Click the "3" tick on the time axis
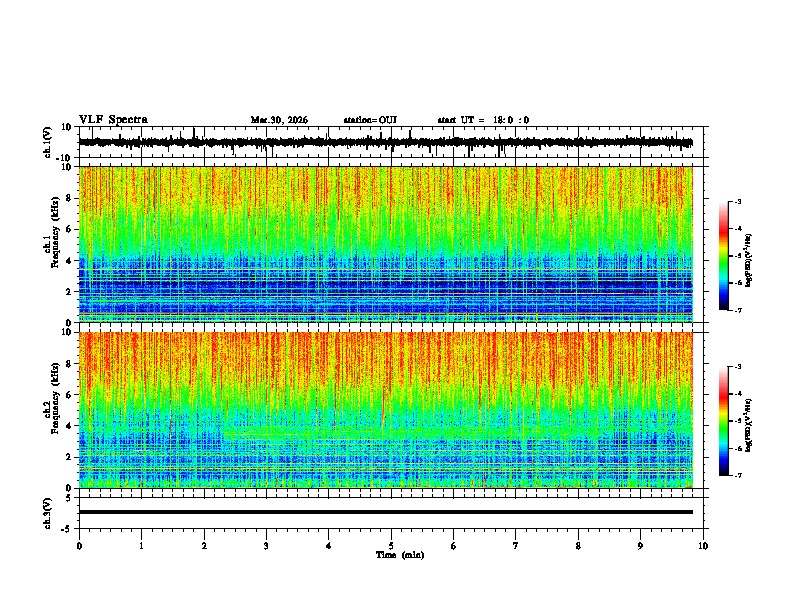Viewport: 792px width, 612px height. pos(266,546)
